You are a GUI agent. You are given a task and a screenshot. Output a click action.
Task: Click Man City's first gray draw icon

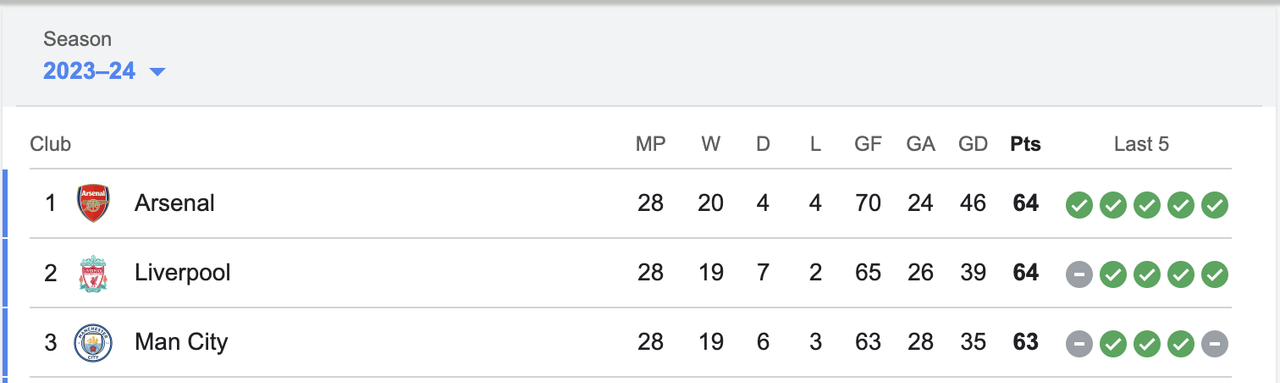click(1078, 344)
